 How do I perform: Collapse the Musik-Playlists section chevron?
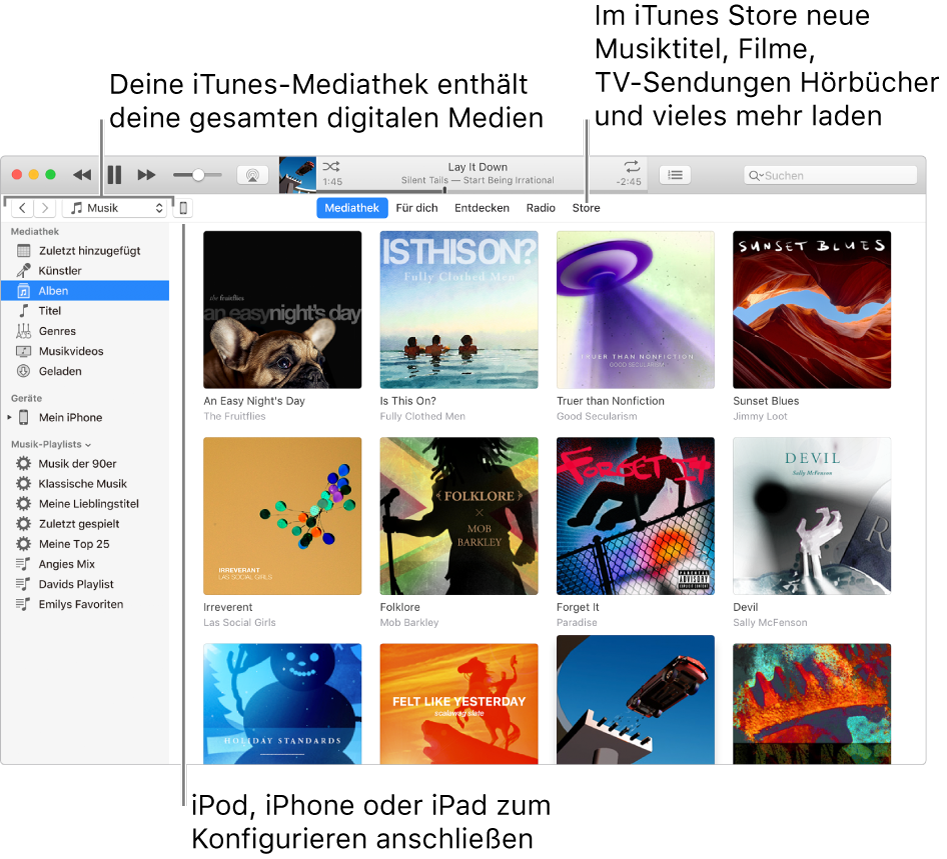pyautogui.click(x=88, y=445)
